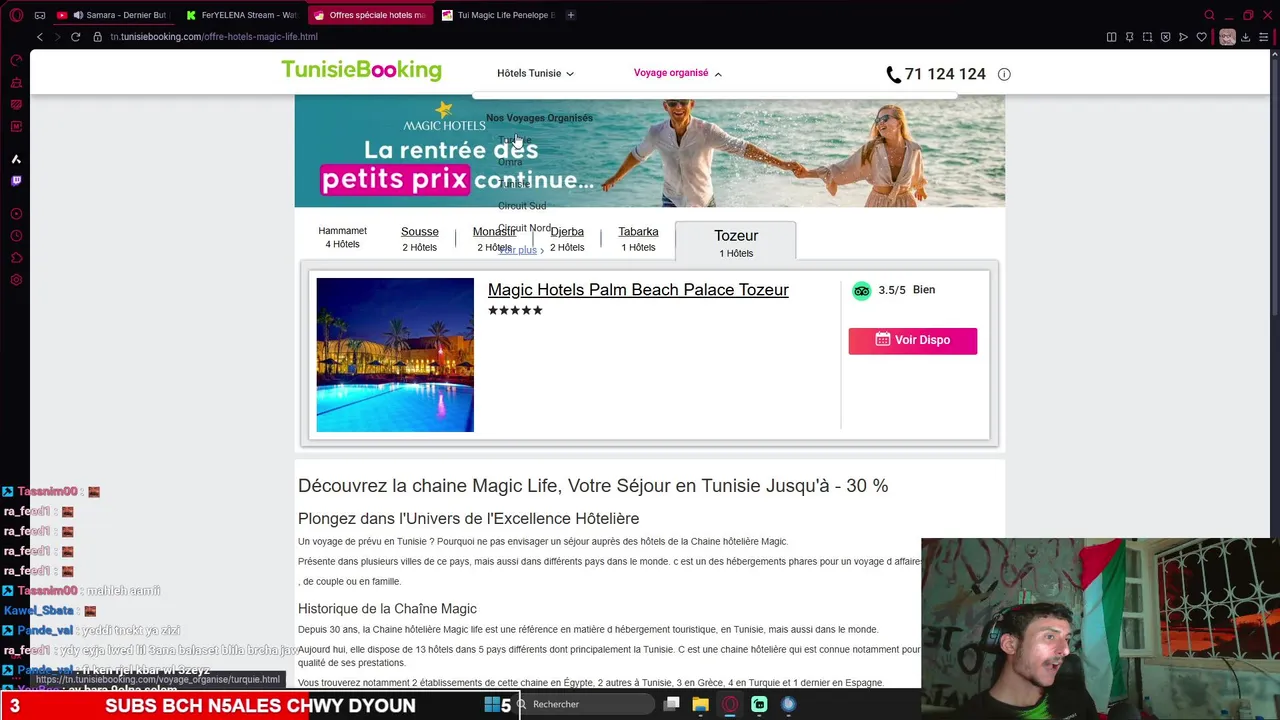Image resolution: width=1280 pixels, height=720 pixels.
Task: Click the Windows Start button
Action: [x=492, y=704]
